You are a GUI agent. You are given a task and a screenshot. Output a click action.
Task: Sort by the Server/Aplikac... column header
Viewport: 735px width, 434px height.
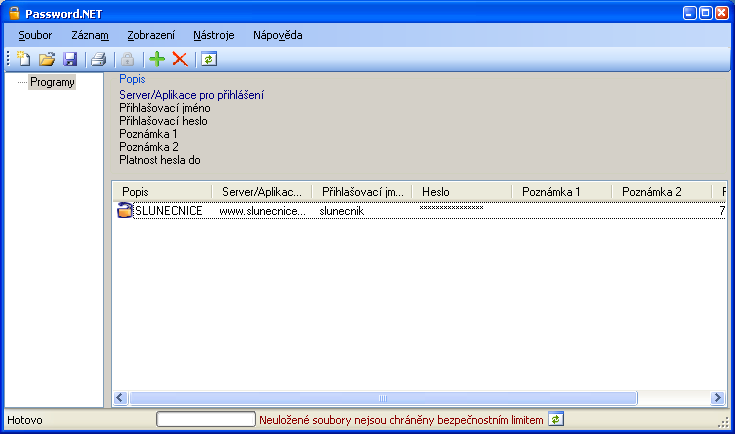(262, 192)
